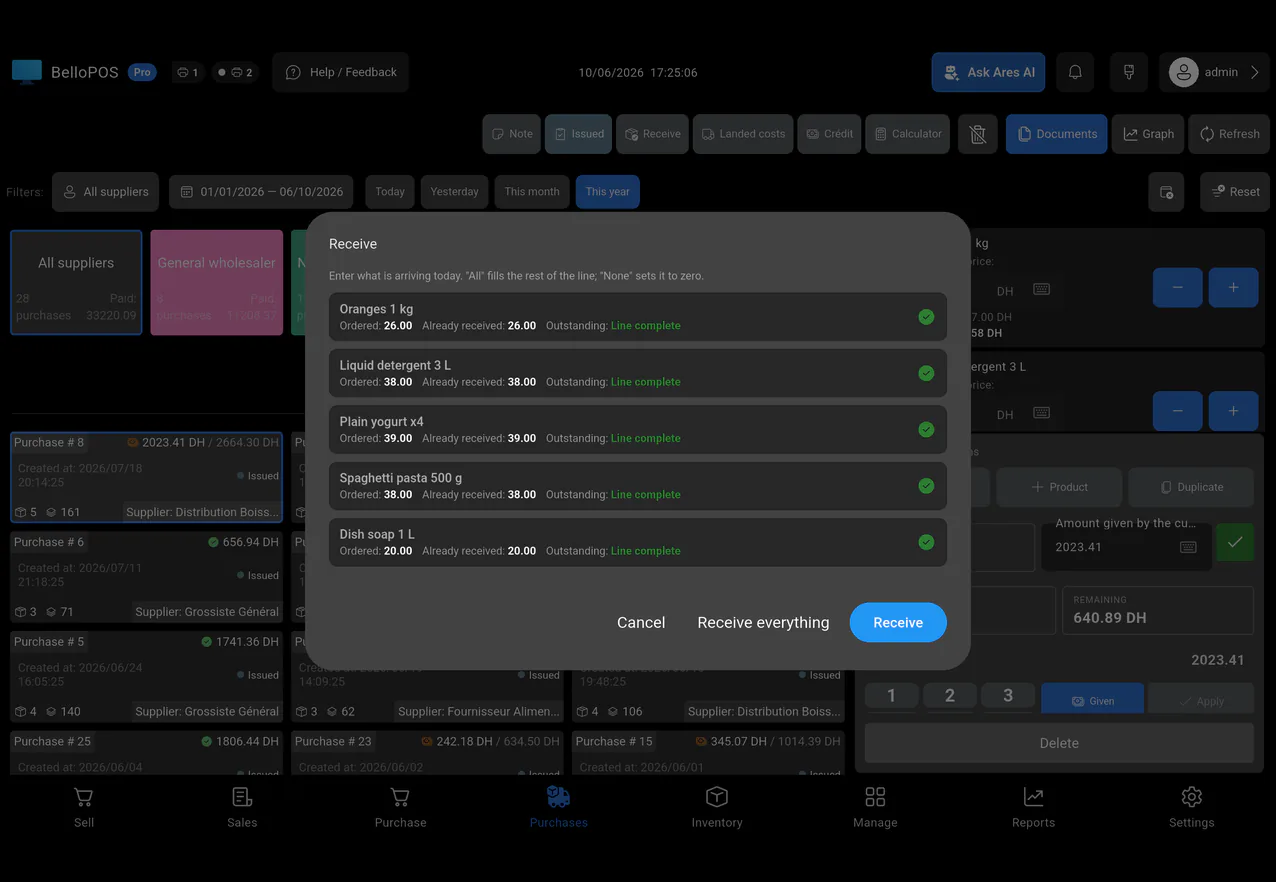This screenshot has width=1276, height=882.
Task: Toggle the Yesterday date filter
Action: click(455, 192)
